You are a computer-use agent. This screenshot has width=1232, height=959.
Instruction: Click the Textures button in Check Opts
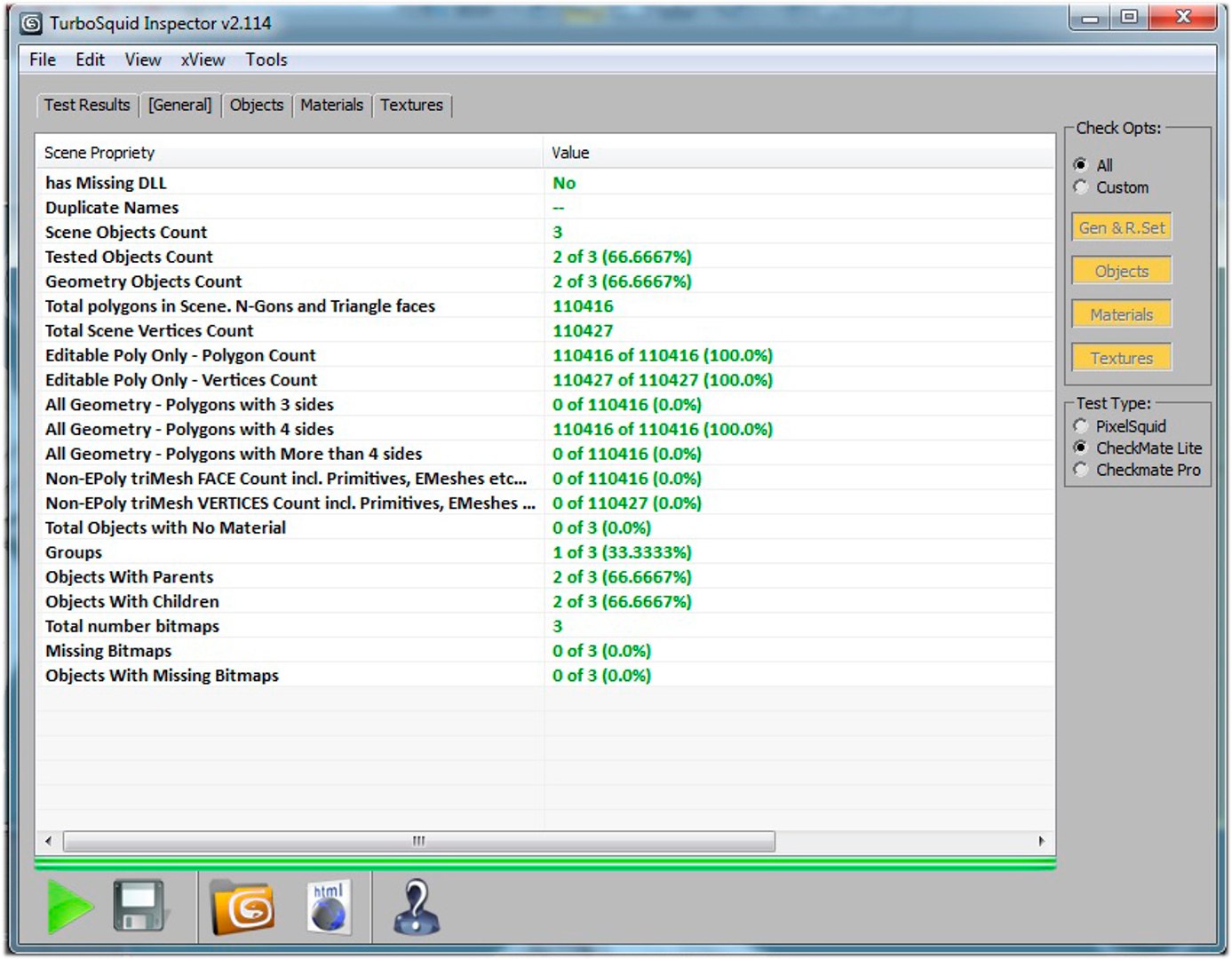tap(1122, 358)
